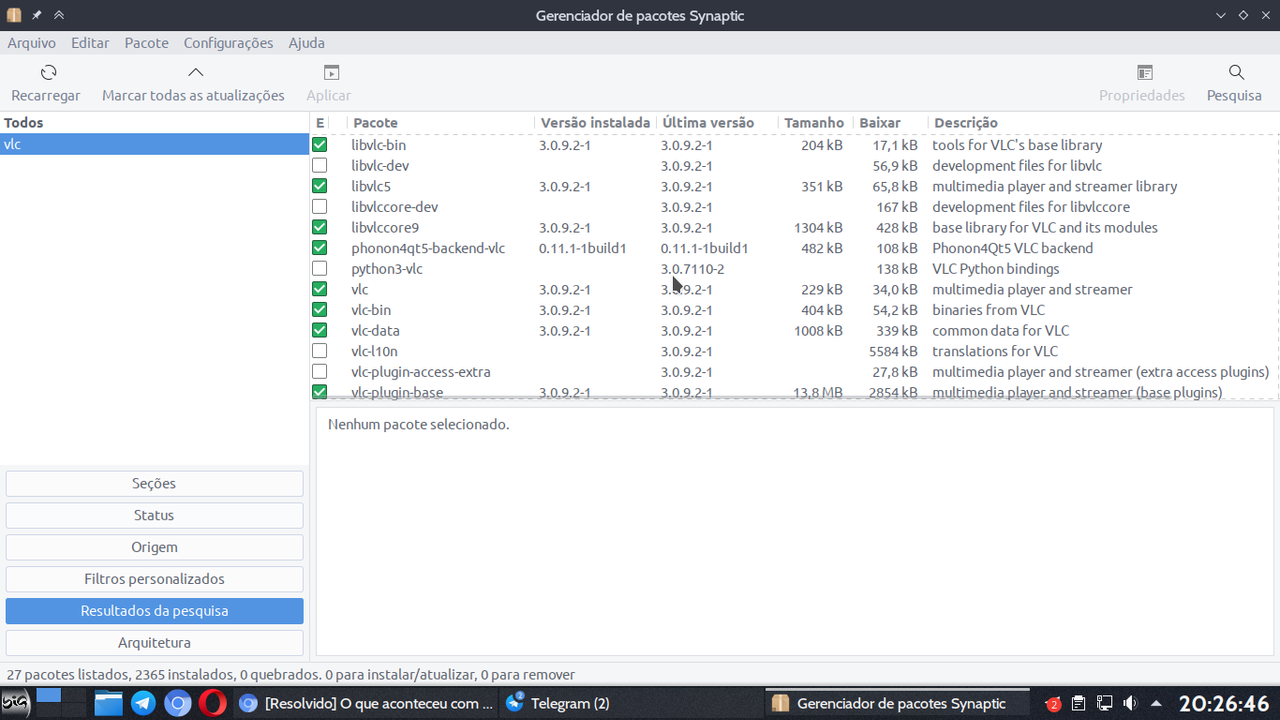
Task: Click the Resultados da pesquisa button
Action: click(x=154, y=611)
